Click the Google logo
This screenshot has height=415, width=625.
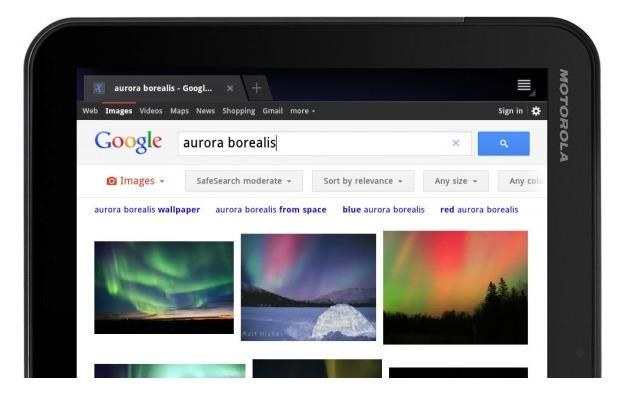point(128,142)
